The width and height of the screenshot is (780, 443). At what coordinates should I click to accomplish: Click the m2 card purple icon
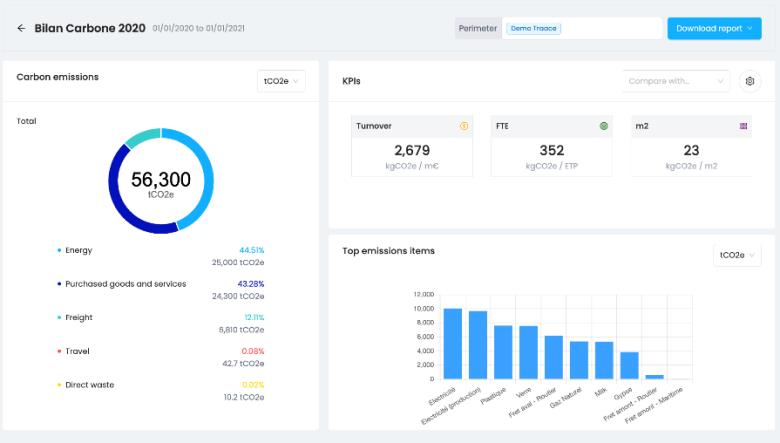(x=743, y=126)
